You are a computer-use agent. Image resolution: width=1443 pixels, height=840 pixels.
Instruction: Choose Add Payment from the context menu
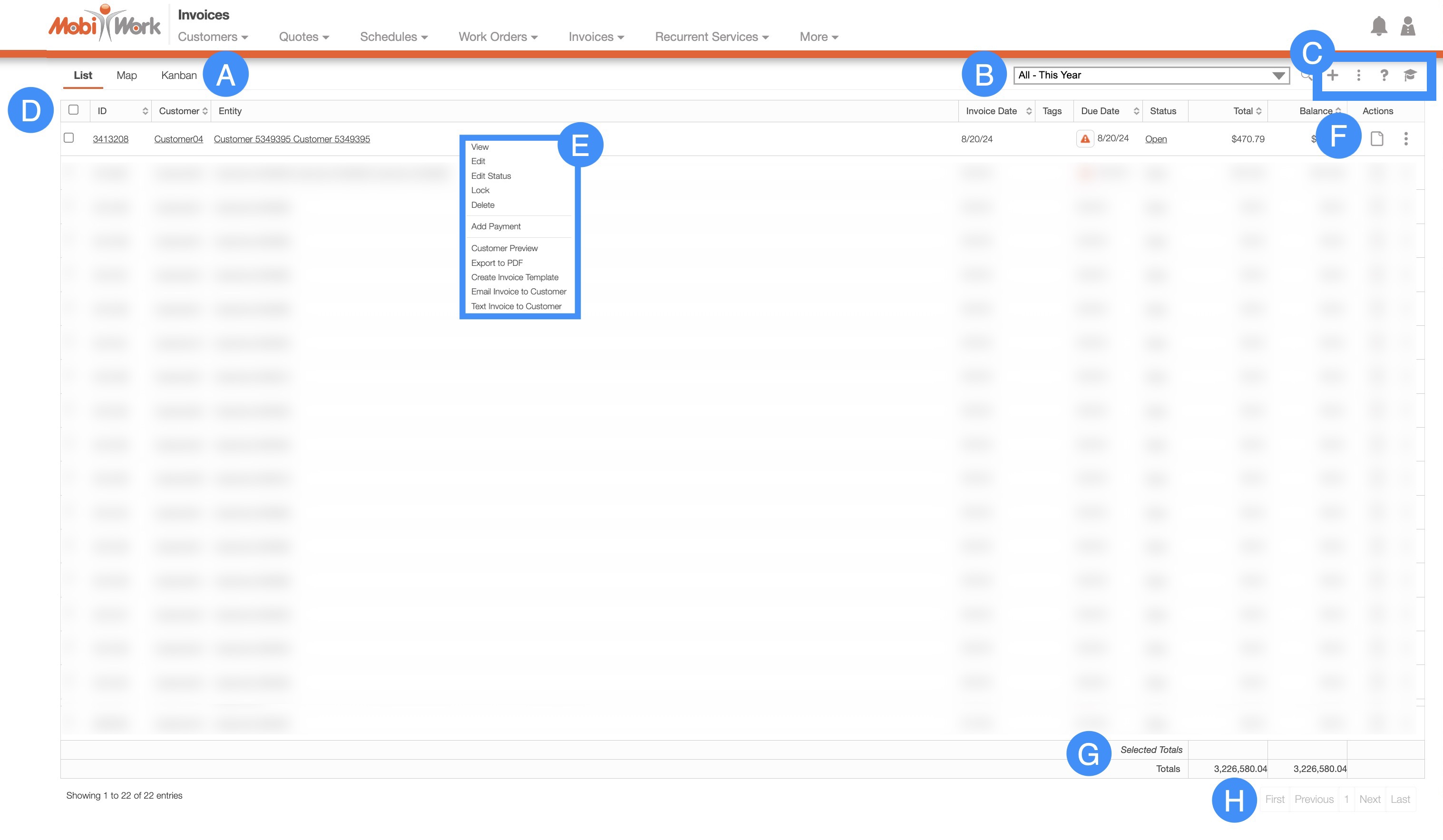[495, 226]
